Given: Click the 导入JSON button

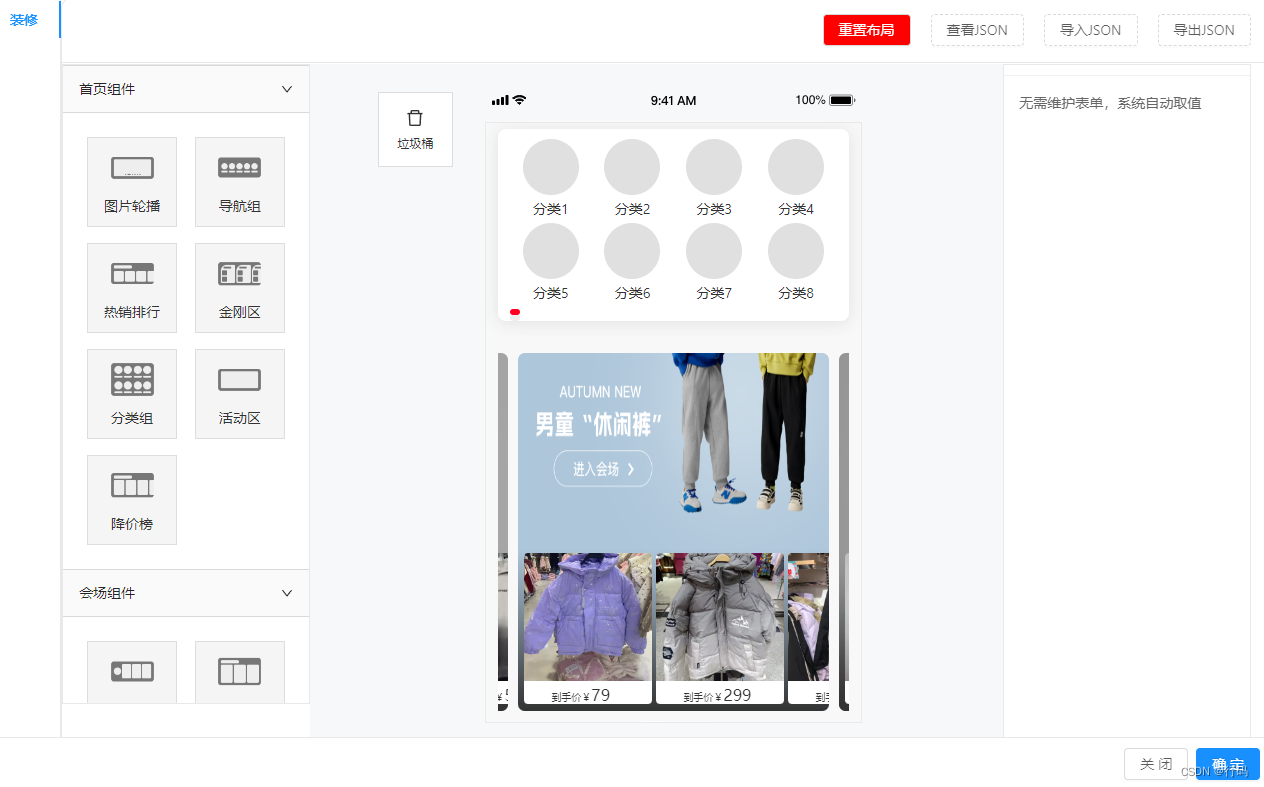Looking at the screenshot, I should tap(1091, 30).
